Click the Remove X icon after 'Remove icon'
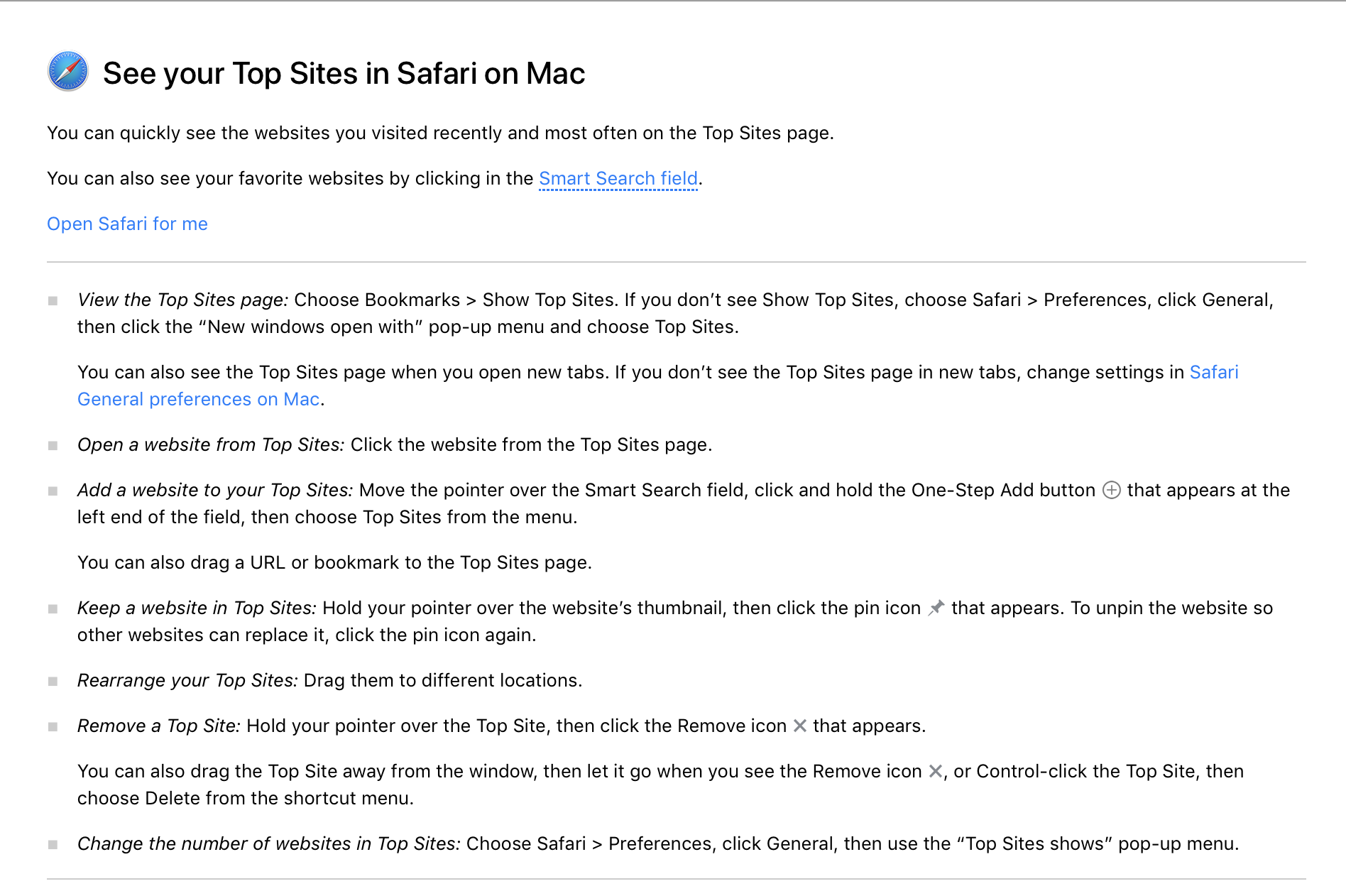1346x896 pixels. point(799,726)
